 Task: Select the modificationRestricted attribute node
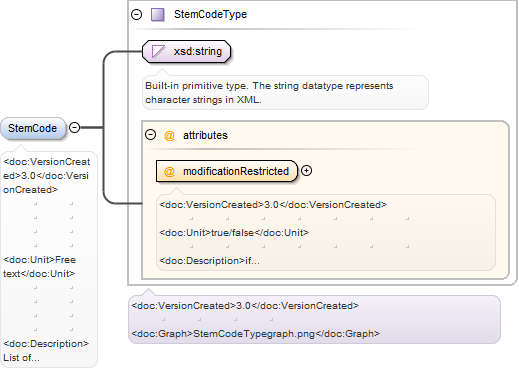227,171
